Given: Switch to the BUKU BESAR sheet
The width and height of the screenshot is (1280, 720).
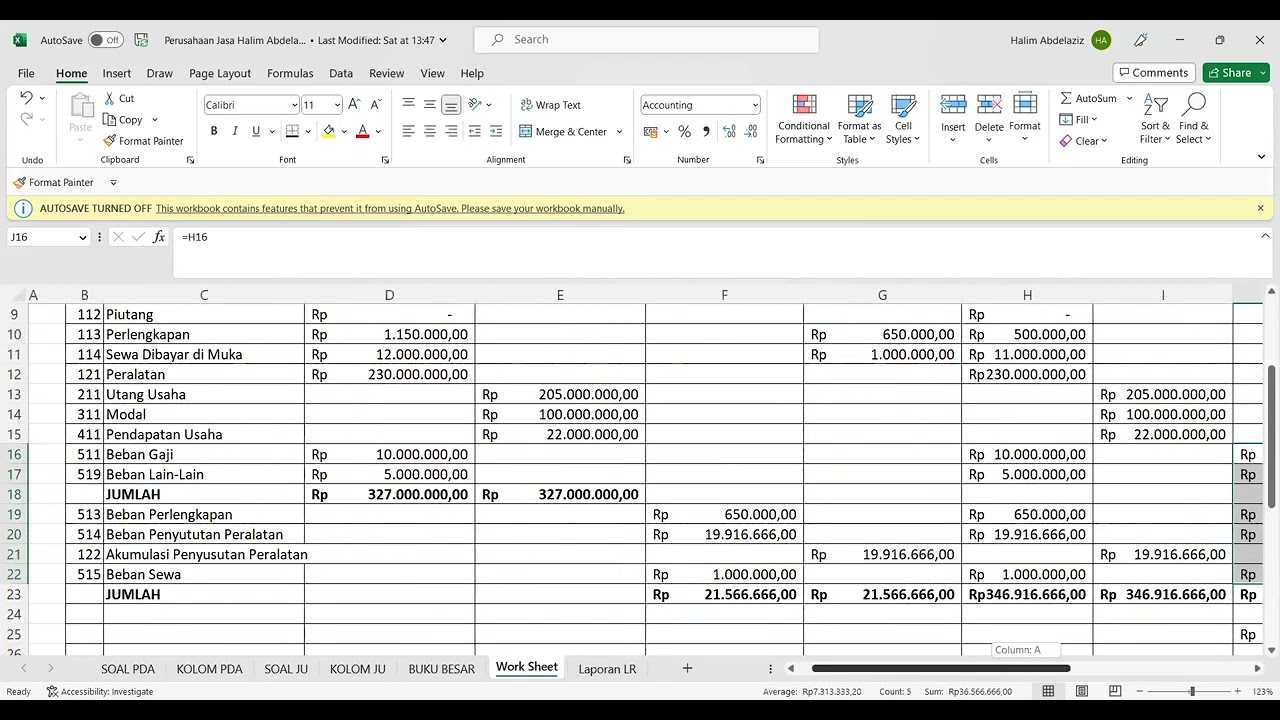Looking at the screenshot, I should pos(441,669).
